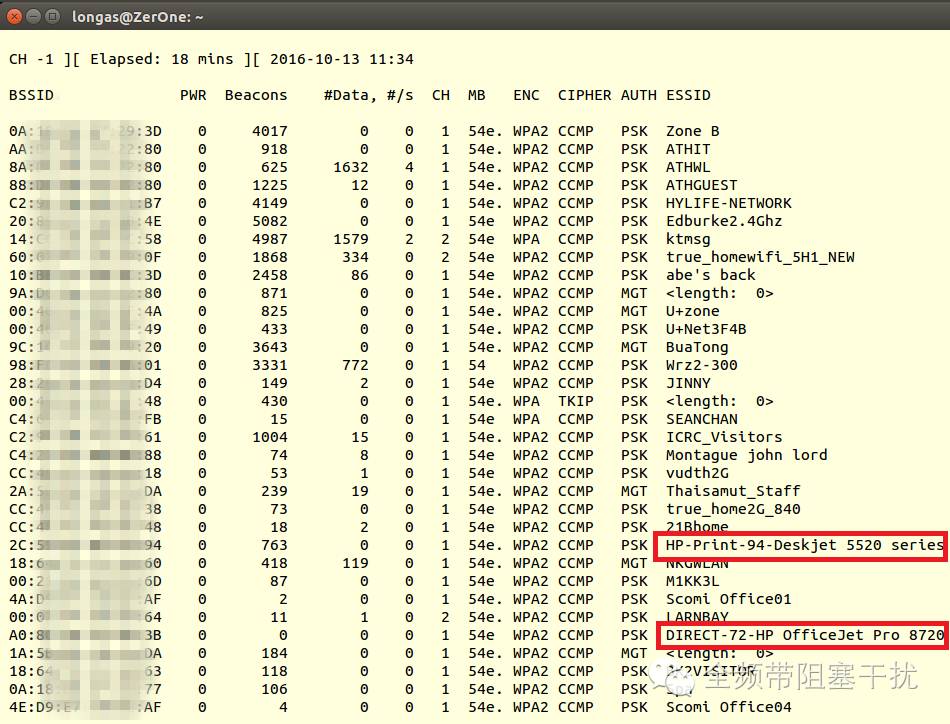Click beacons value 4149 in HYLIFE-NETWORK row
The image size is (950, 724).
270,203
